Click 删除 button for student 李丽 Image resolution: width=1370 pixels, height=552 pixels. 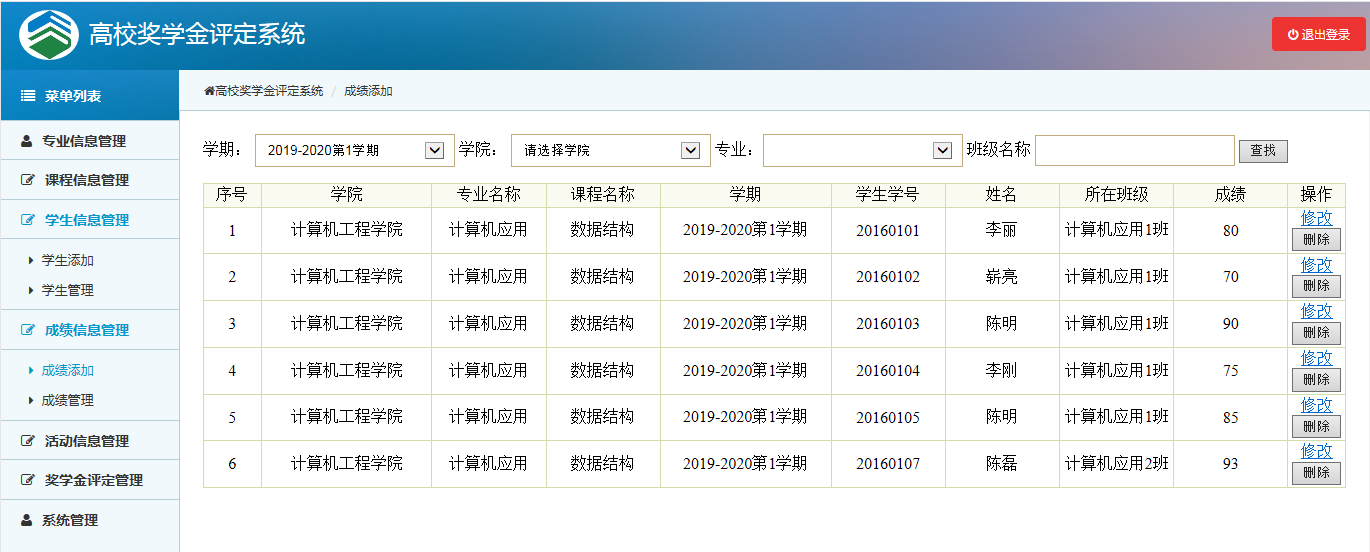tap(1316, 239)
